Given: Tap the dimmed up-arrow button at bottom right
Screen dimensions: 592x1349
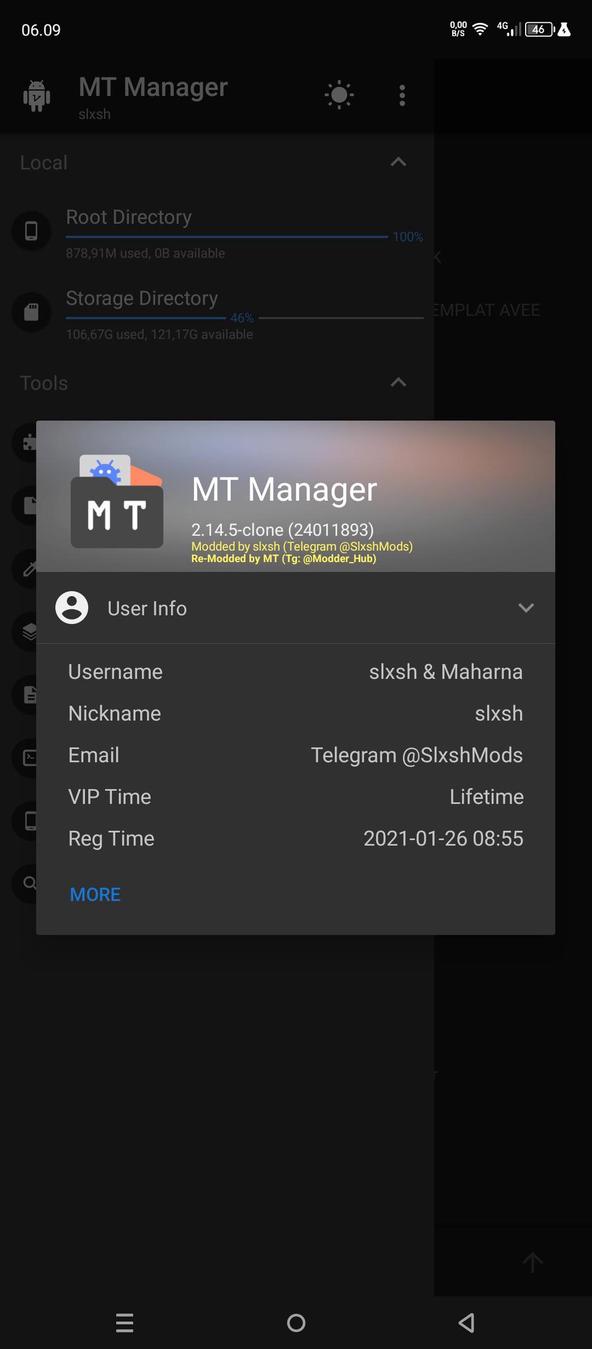Looking at the screenshot, I should [x=532, y=1262].
